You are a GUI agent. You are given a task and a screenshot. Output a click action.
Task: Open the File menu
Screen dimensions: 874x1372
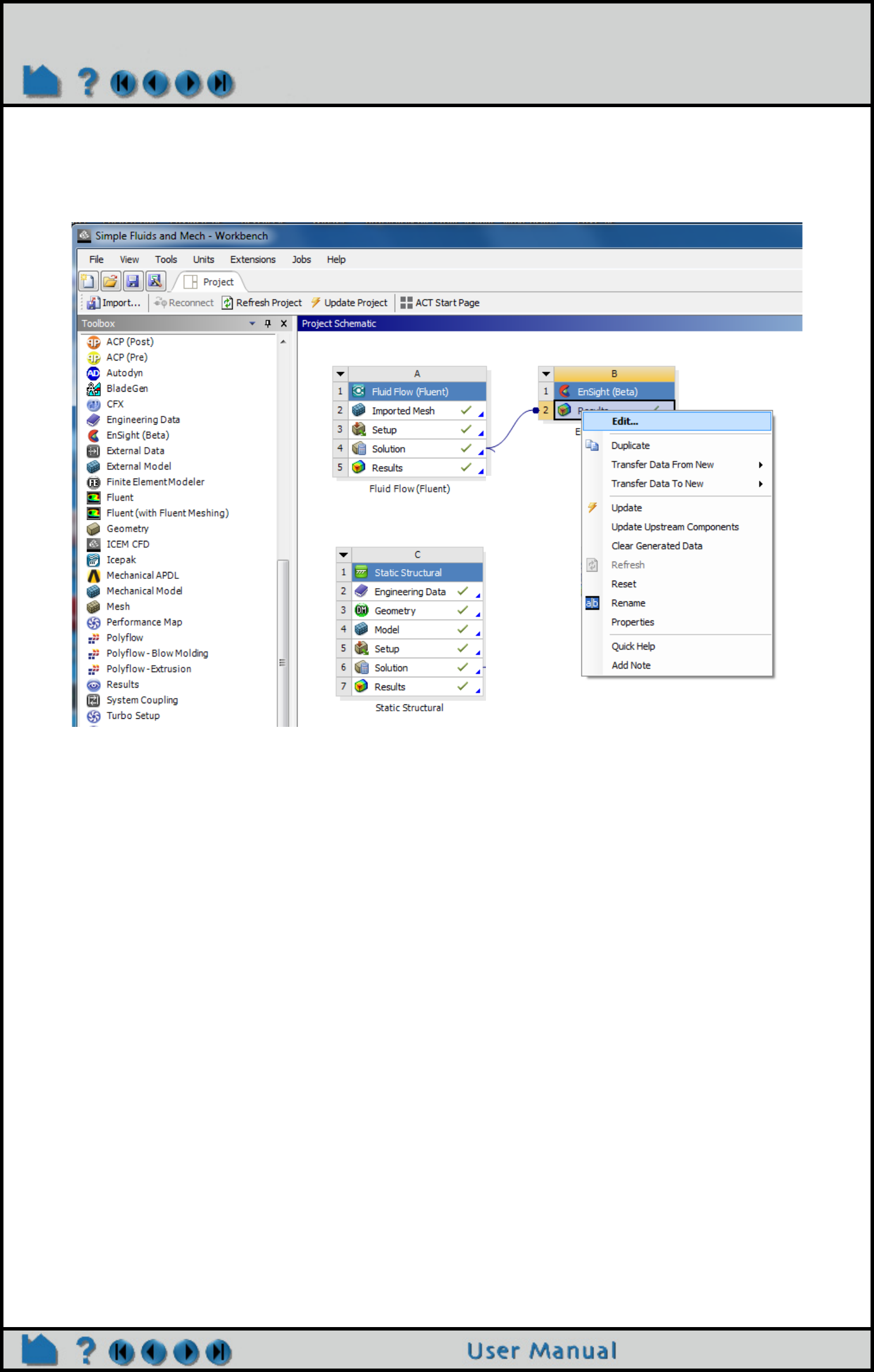point(96,260)
